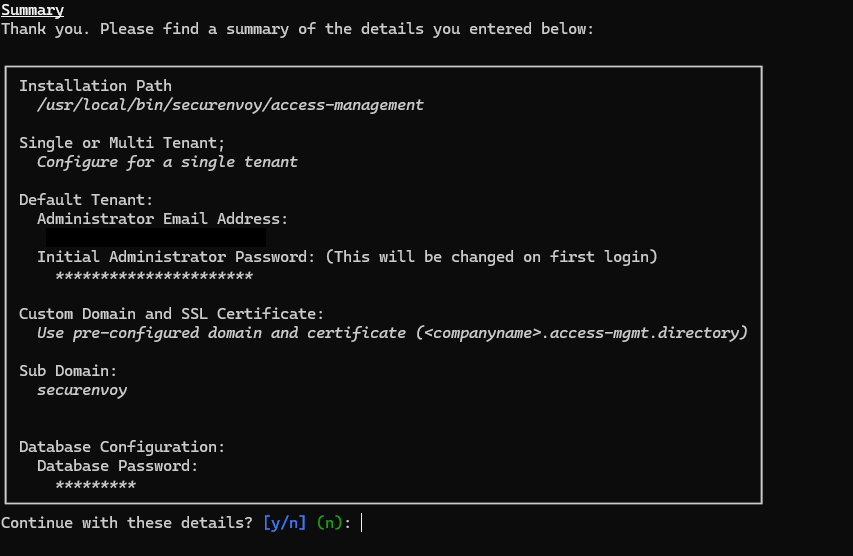Click the prompt cursor after 'Continue with these details?'
Screen dimensions: 853x556
click(x=361, y=523)
